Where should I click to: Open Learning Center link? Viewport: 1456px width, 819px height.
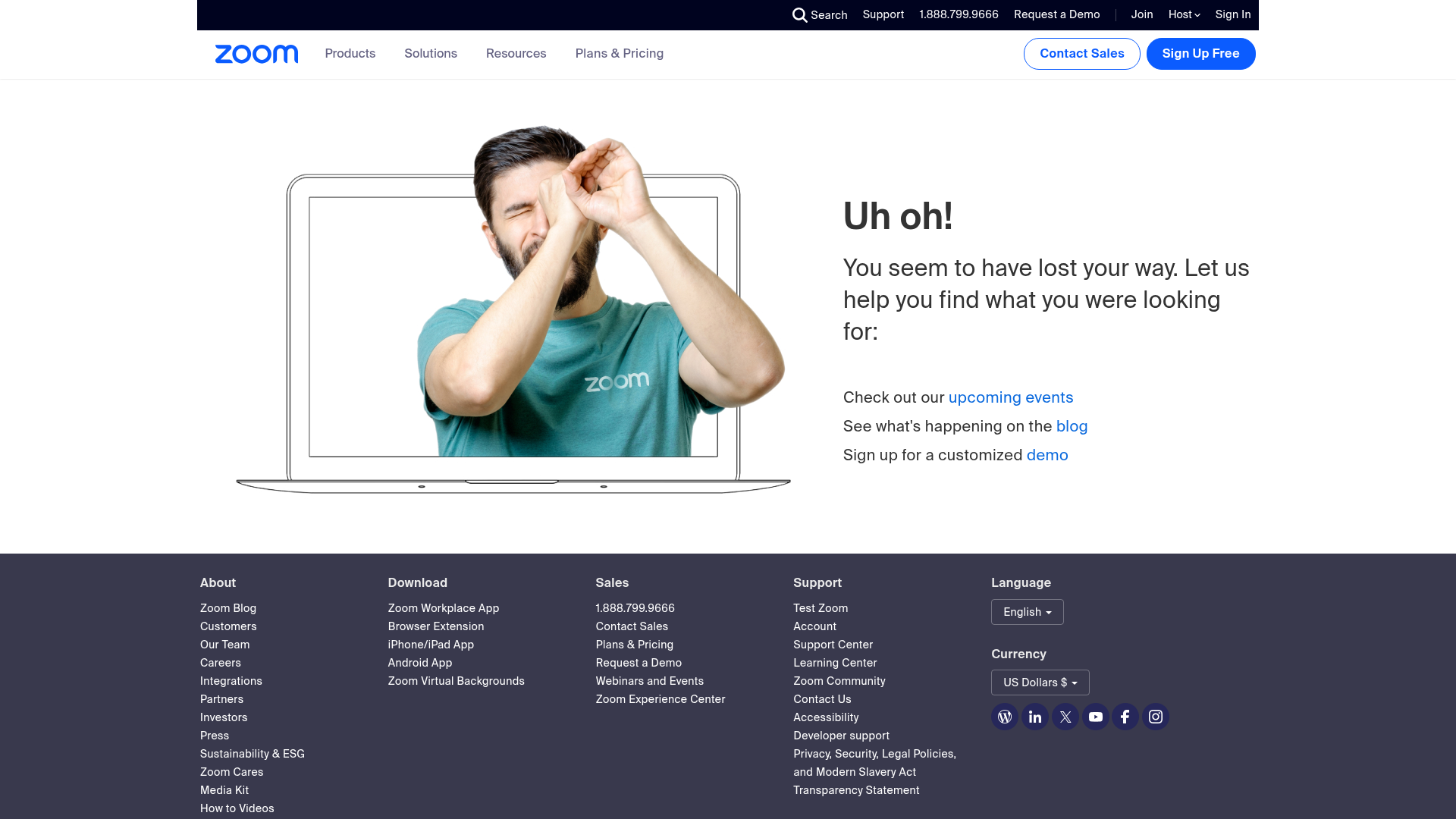click(835, 663)
